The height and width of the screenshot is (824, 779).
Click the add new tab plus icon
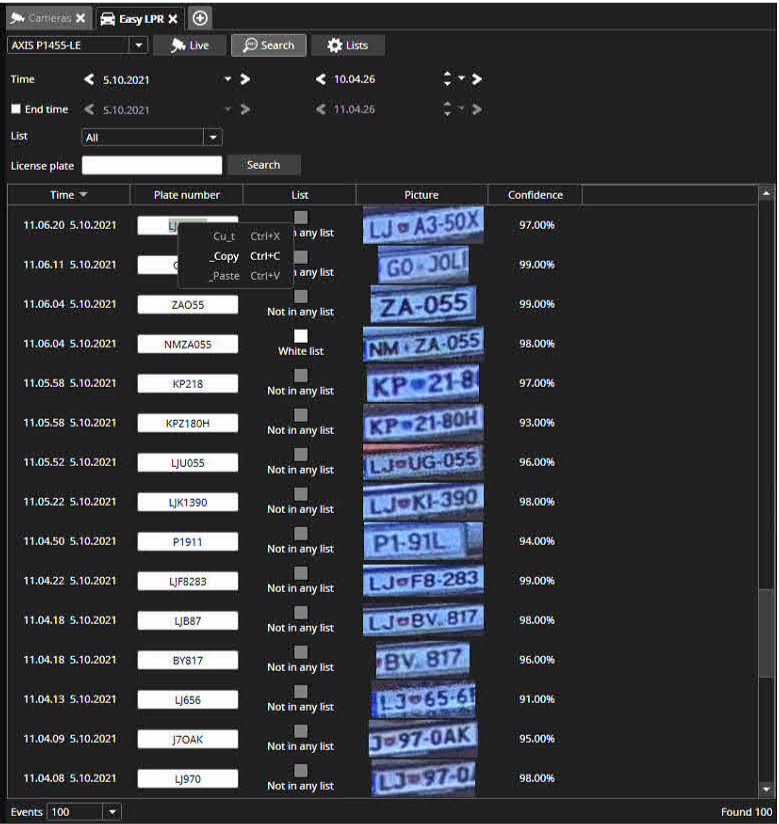(200, 18)
